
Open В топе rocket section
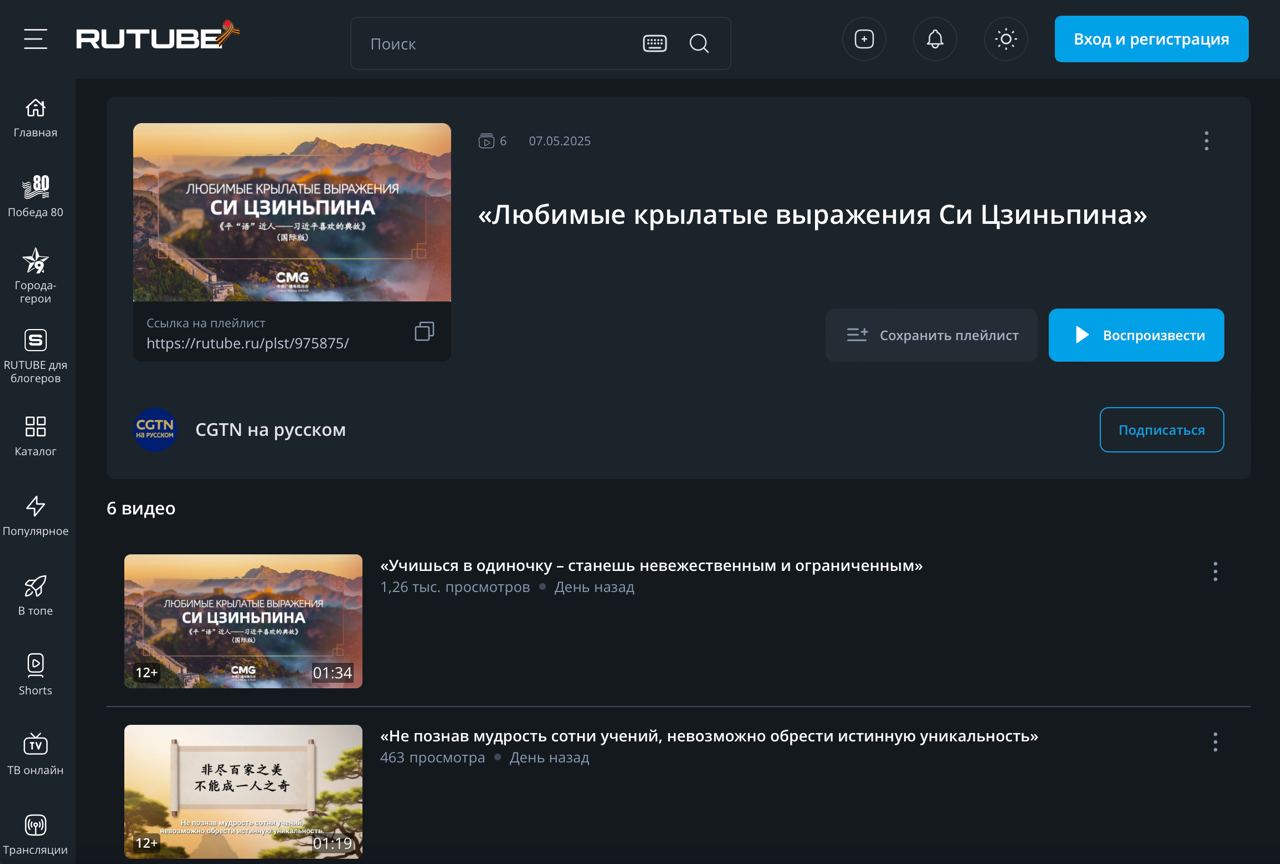pos(35,595)
